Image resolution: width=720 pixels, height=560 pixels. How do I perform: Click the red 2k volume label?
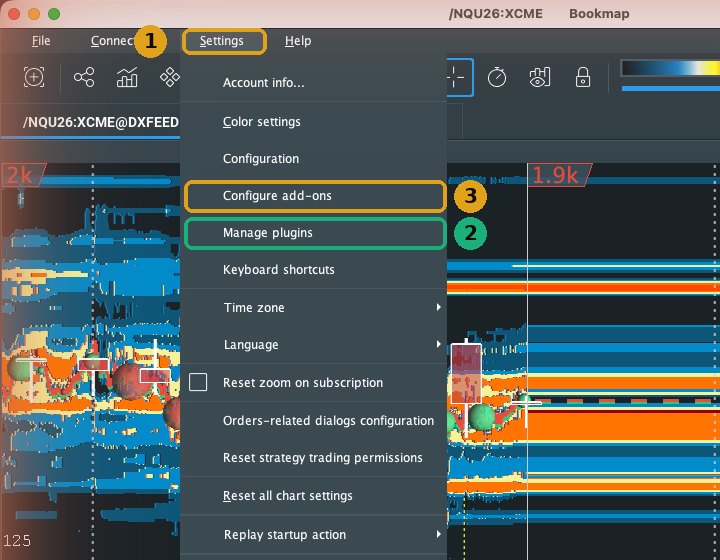tap(22, 175)
